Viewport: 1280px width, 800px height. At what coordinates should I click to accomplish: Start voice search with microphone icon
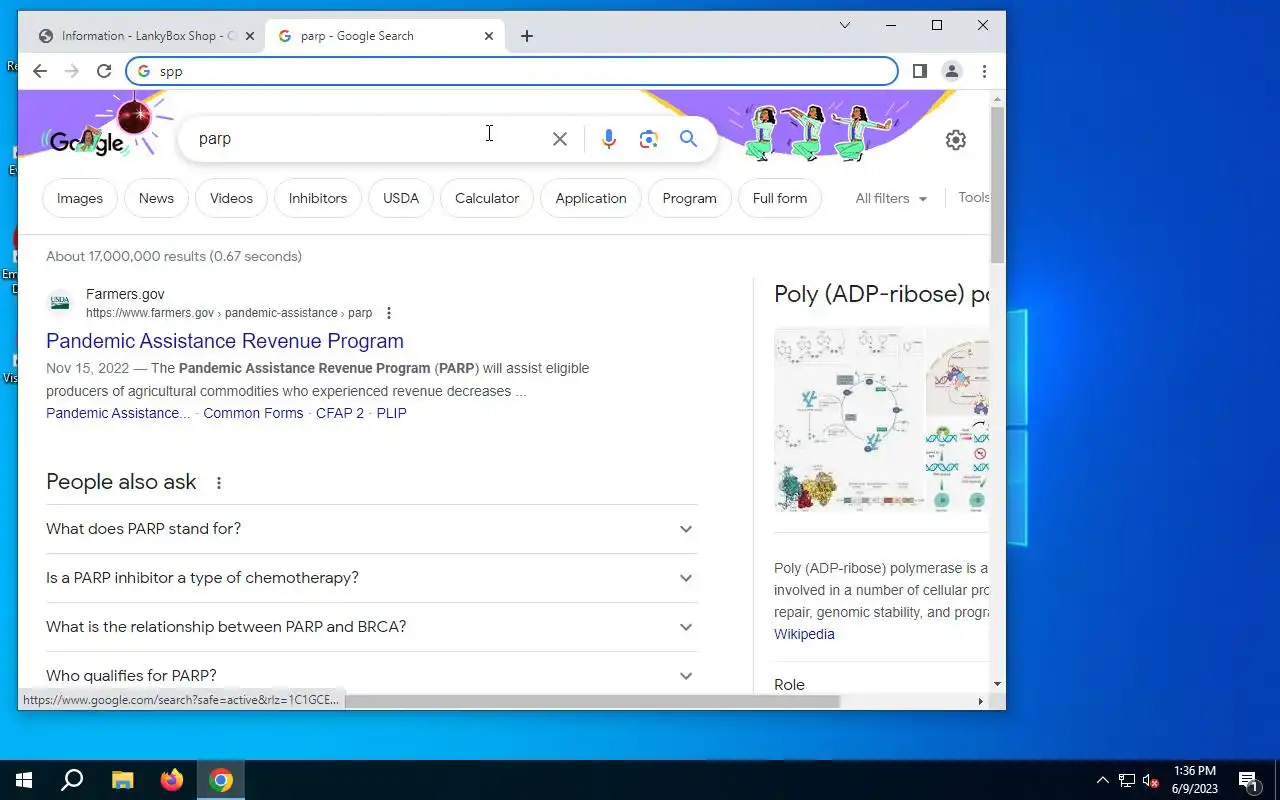point(609,139)
